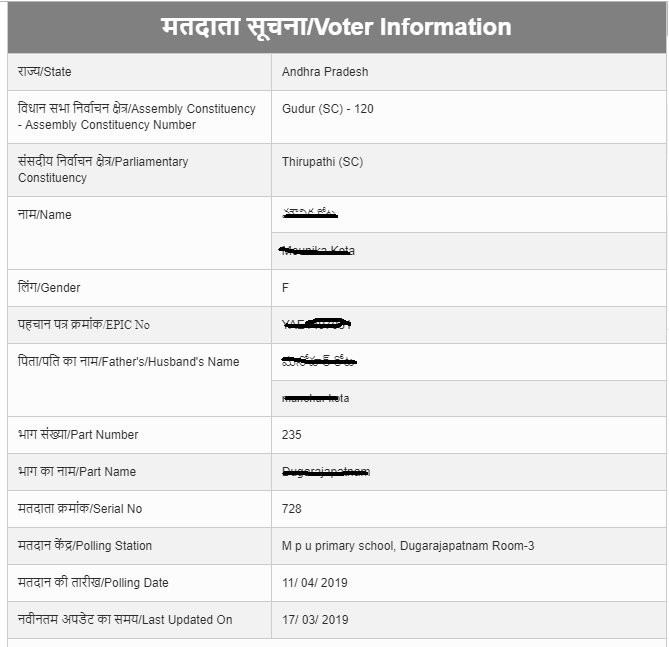The image size is (669, 647).
Task: Select the gender value F
Action: tap(285, 288)
